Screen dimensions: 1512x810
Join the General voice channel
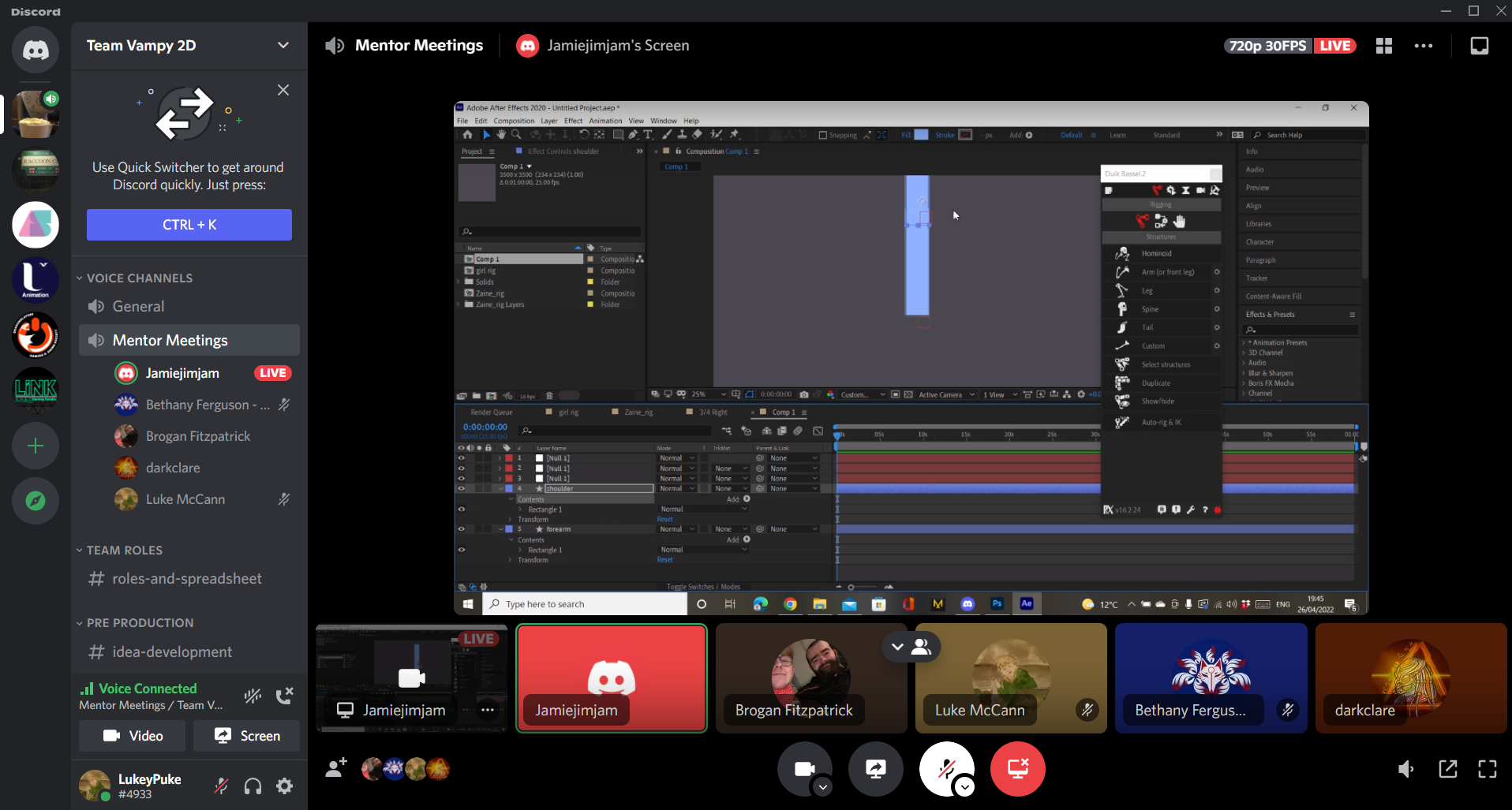click(x=189, y=306)
